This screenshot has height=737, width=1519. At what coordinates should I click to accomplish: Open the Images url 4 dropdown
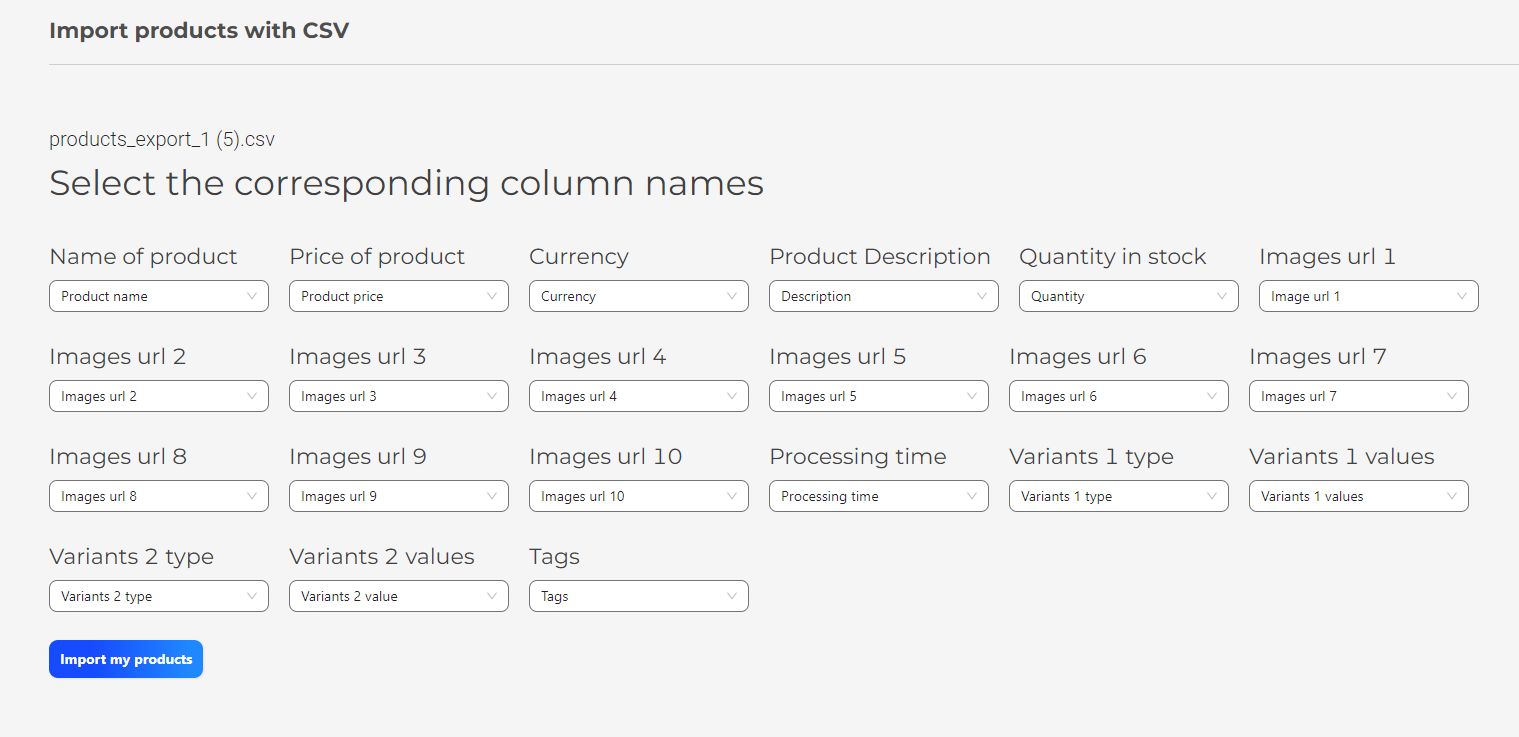638,396
